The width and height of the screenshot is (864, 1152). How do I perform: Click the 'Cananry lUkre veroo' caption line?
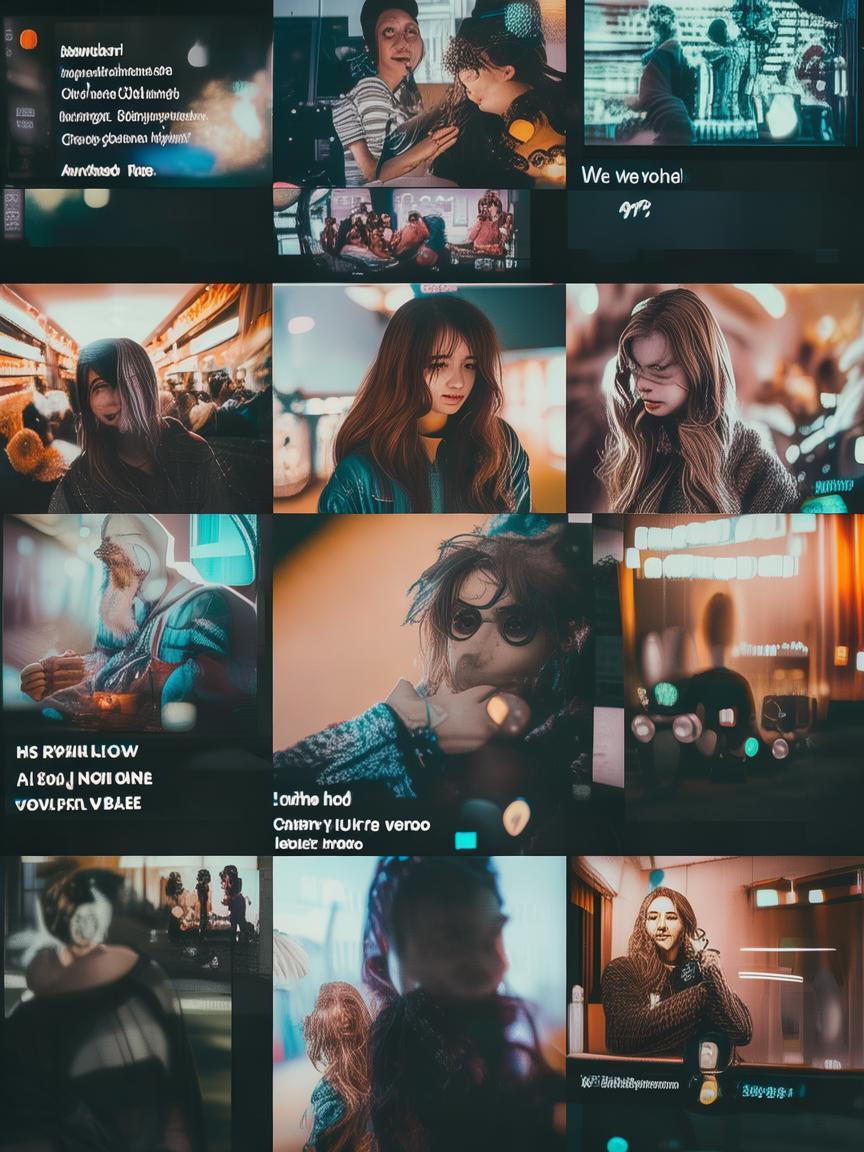click(x=351, y=825)
